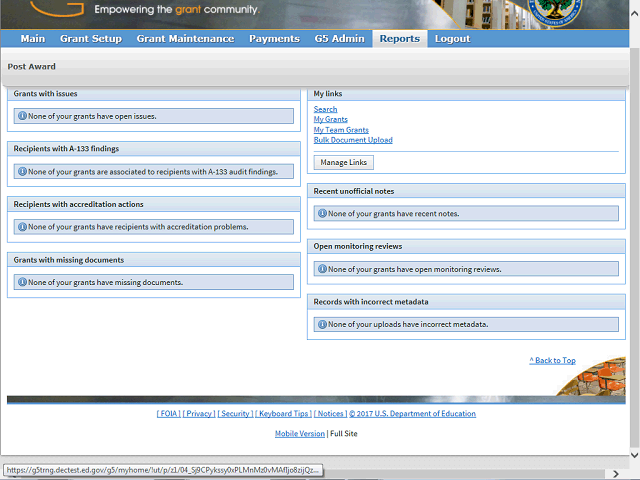Viewport: 640px width, 480px height.
Task: Open the My Team Grants link
Action: point(341,130)
